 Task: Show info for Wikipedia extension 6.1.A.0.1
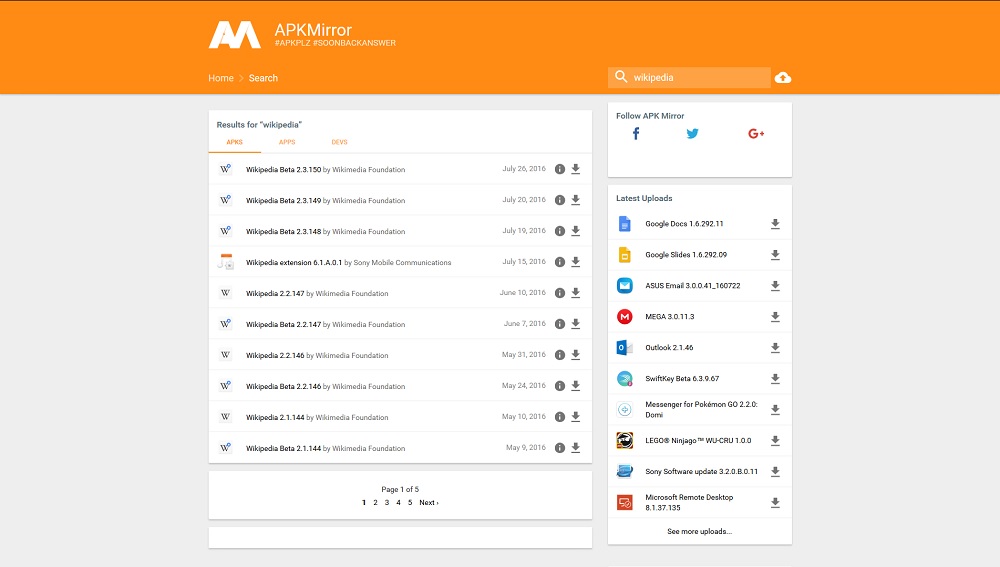pos(559,261)
